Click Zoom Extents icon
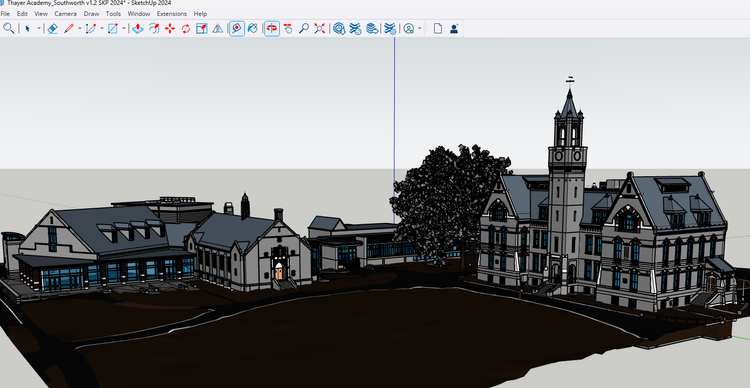This screenshot has width=750, height=388. point(320,29)
